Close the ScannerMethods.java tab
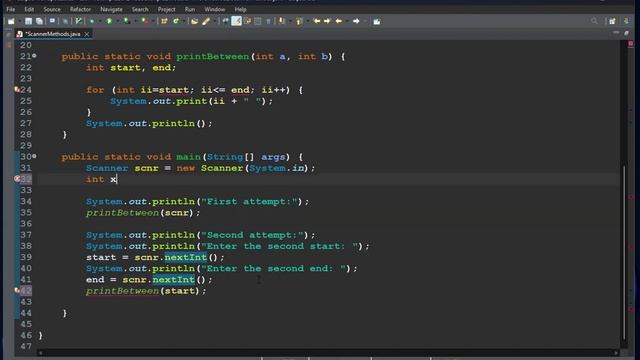Screen dimensions: 640x360 pos(87,34)
